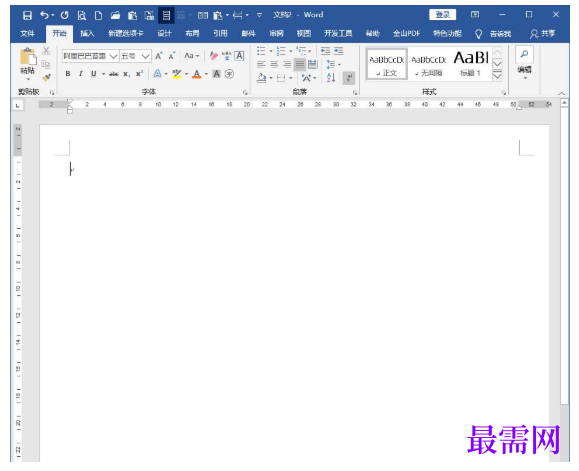Click the red font color button
This screenshot has height=471, width=579.
[x=197, y=74]
